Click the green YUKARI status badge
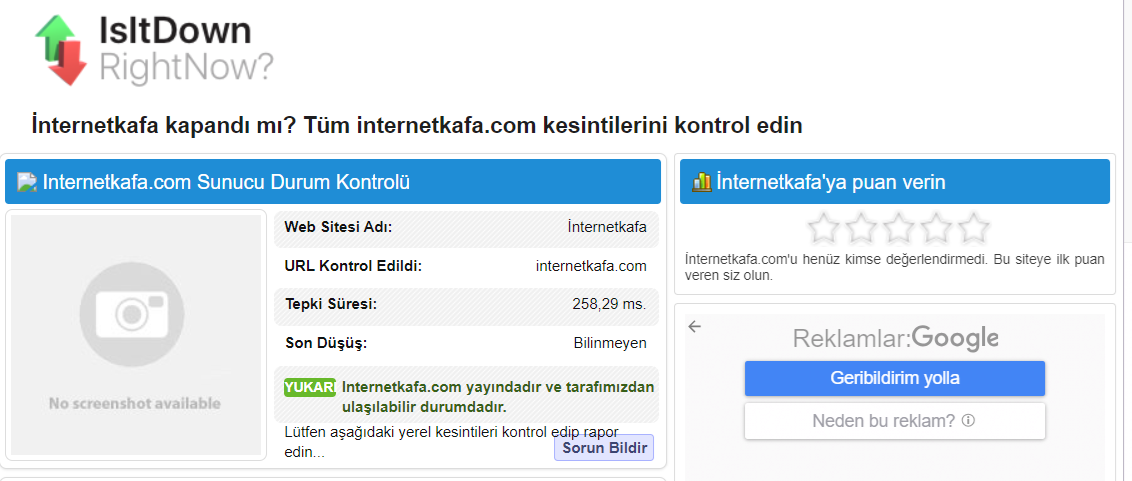Image resolution: width=1132 pixels, height=481 pixels. coord(310,388)
